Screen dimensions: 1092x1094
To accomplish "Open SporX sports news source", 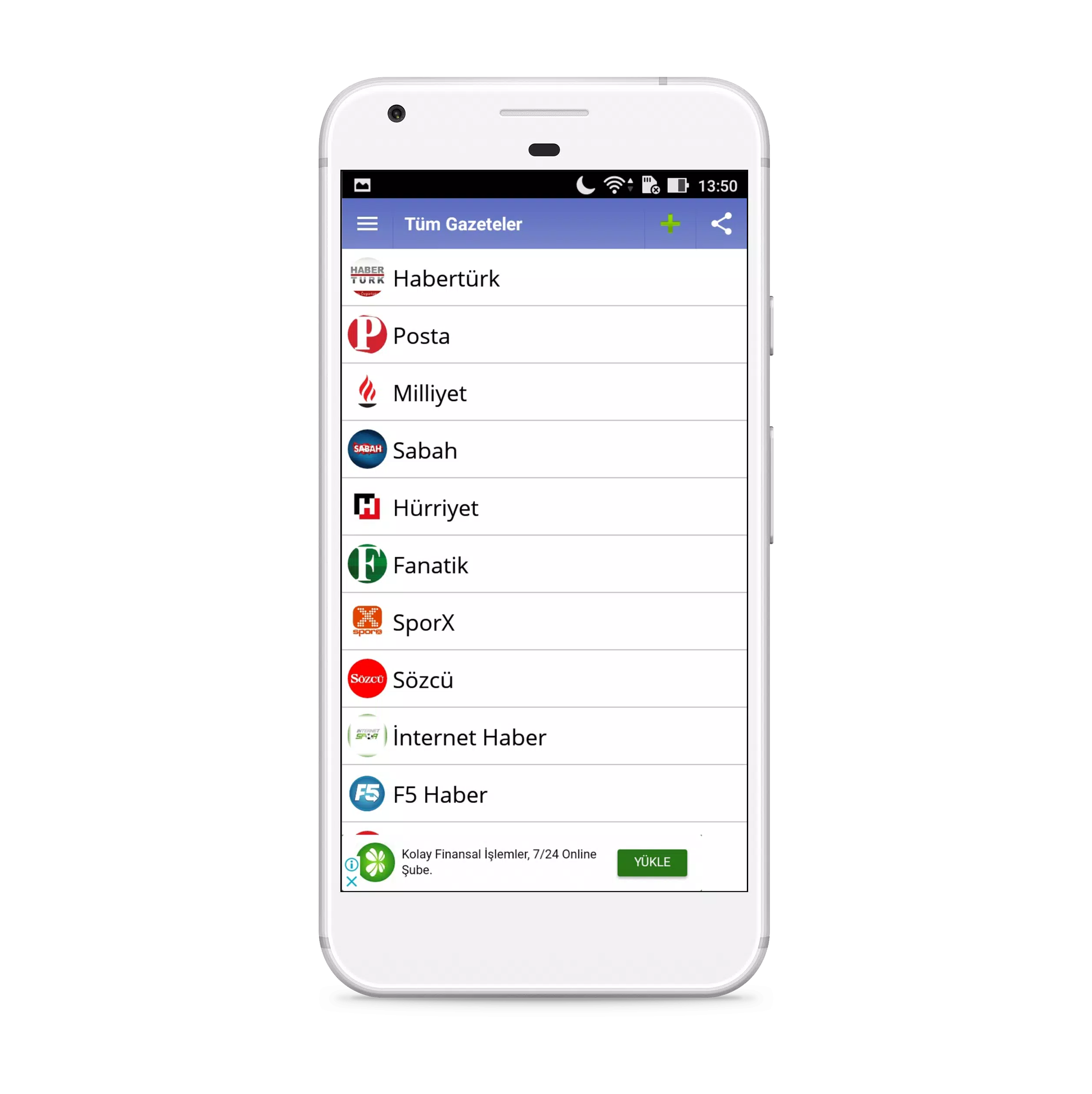I will (546, 621).
